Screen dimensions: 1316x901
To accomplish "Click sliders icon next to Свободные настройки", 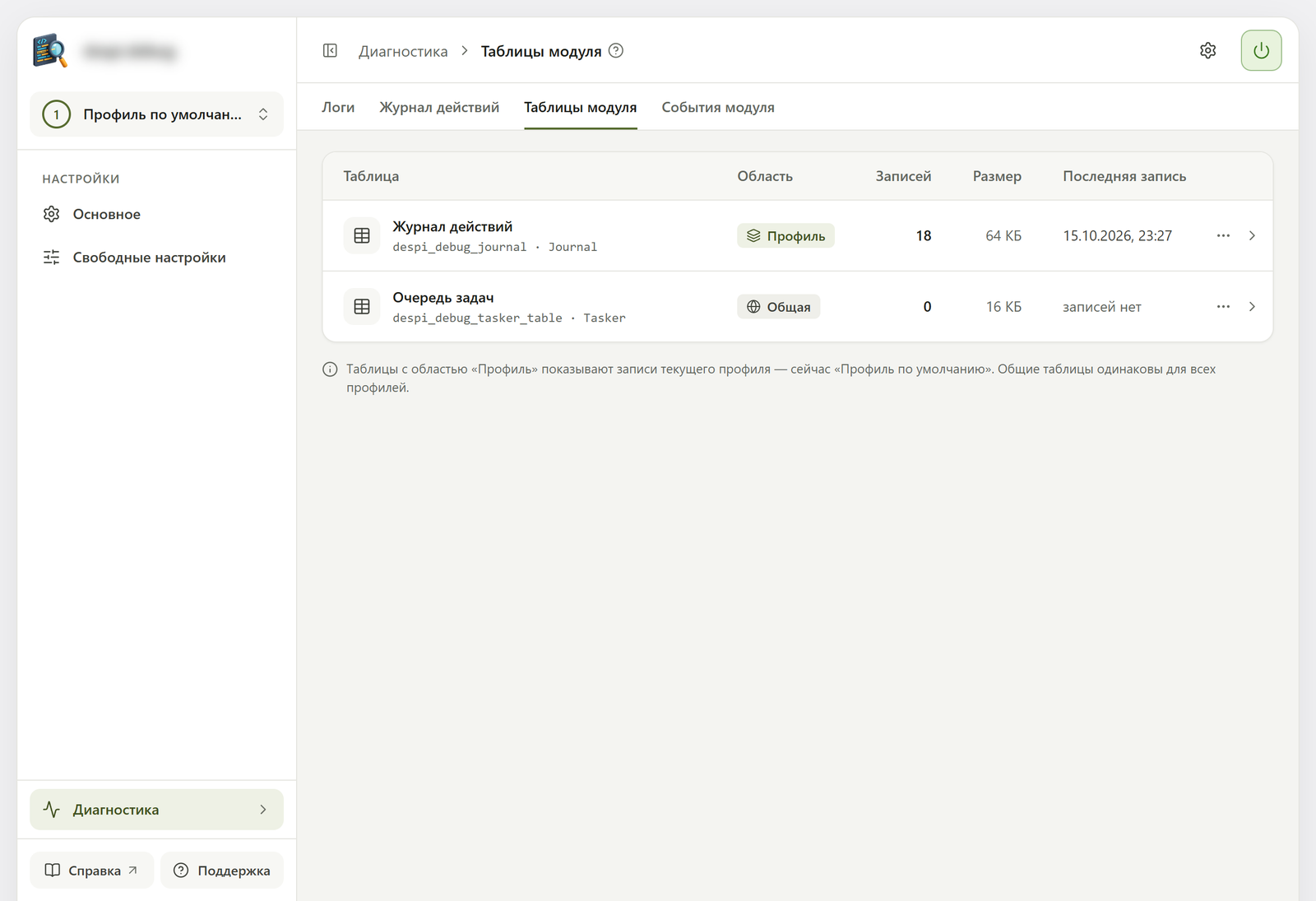I will [52, 258].
